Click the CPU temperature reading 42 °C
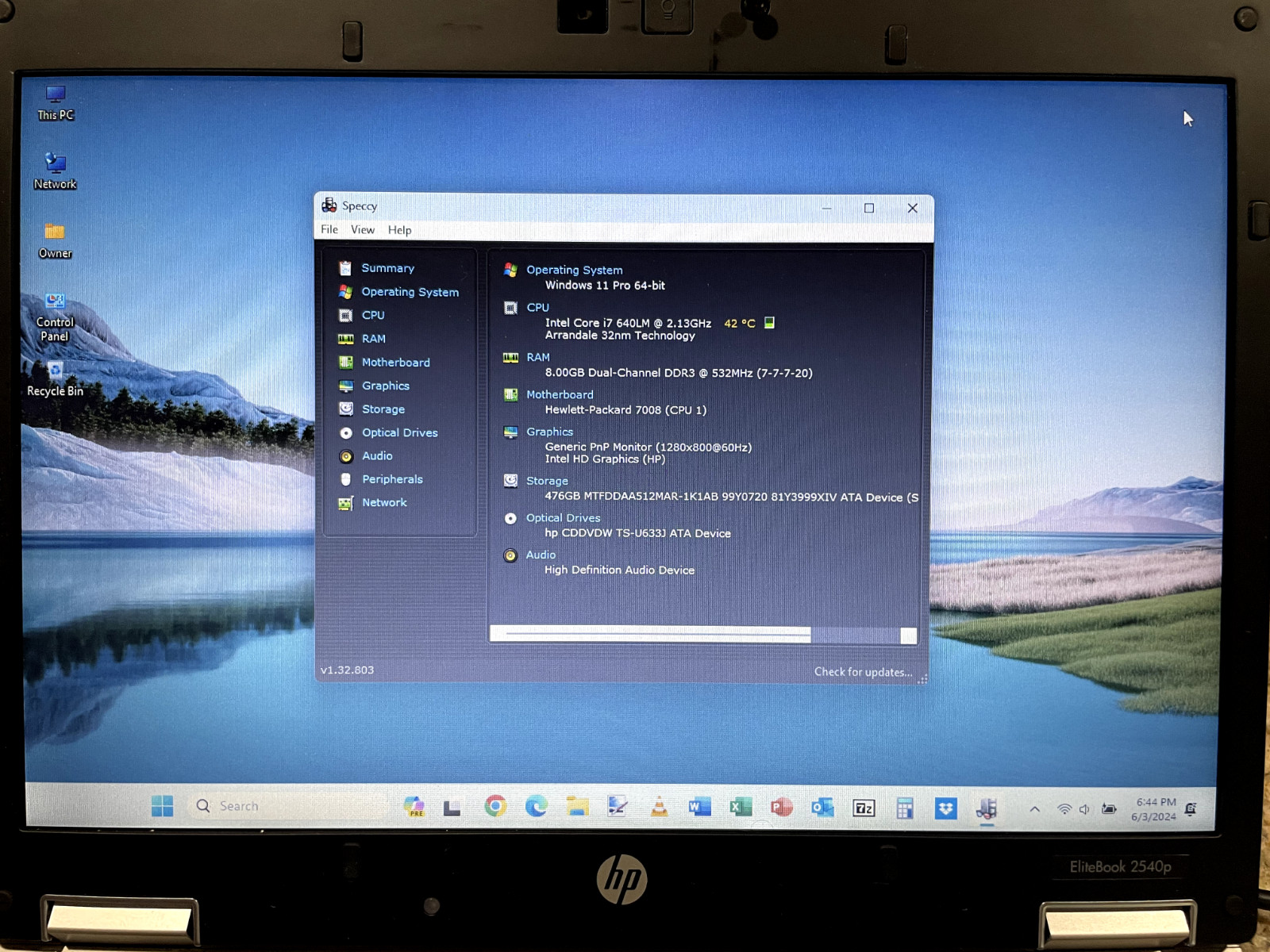The width and height of the screenshot is (1270, 952). click(x=739, y=323)
